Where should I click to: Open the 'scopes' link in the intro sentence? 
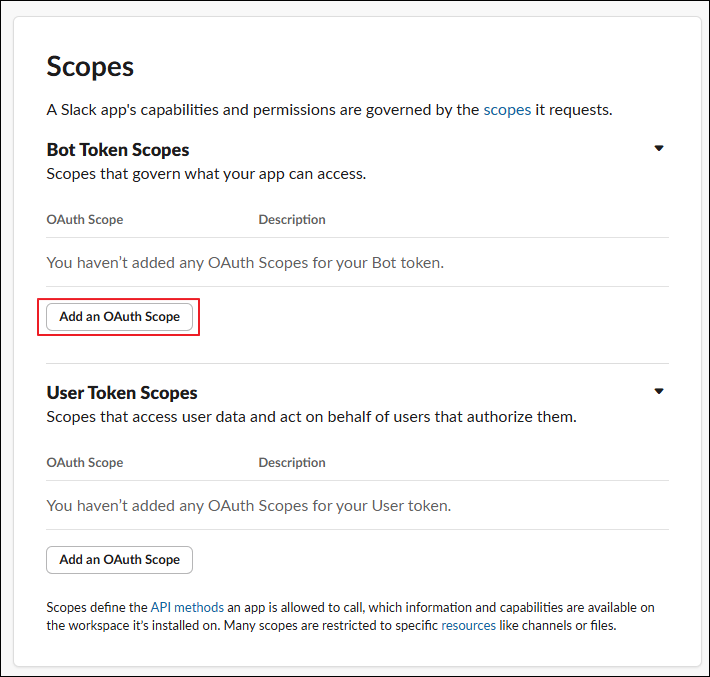tap(507, 110)
